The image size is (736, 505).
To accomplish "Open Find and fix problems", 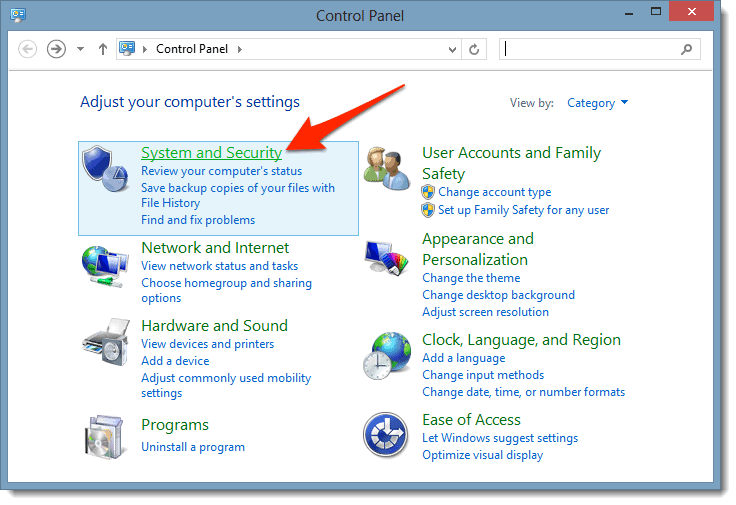I will [x=198, y=220].
